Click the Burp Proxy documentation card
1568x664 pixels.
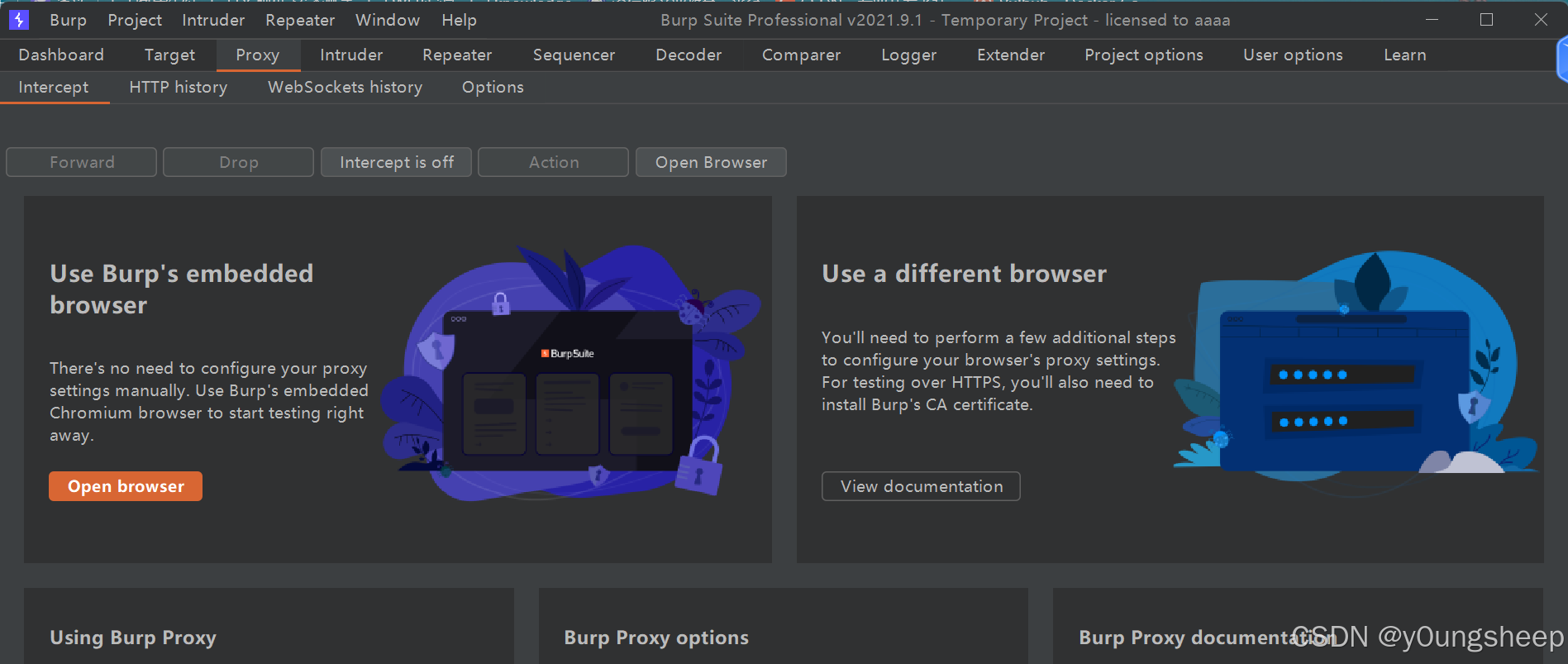click(x=1298, y=626)
